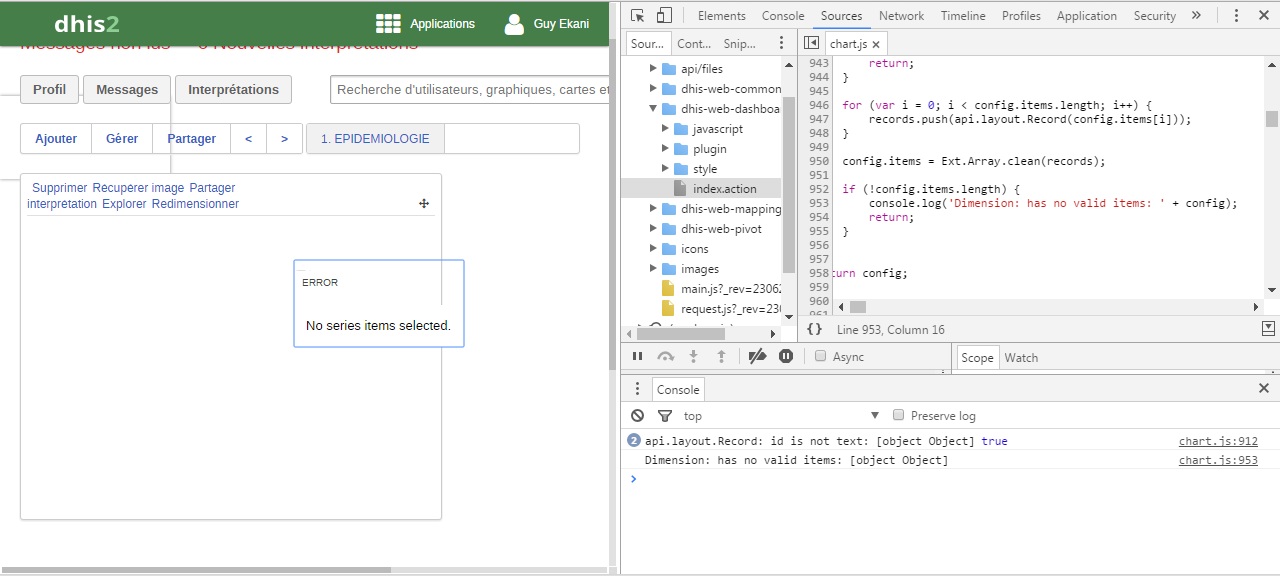This screenshot has height=576, width=1281.
Task: Click the Messages button
Action: [127, 89]
